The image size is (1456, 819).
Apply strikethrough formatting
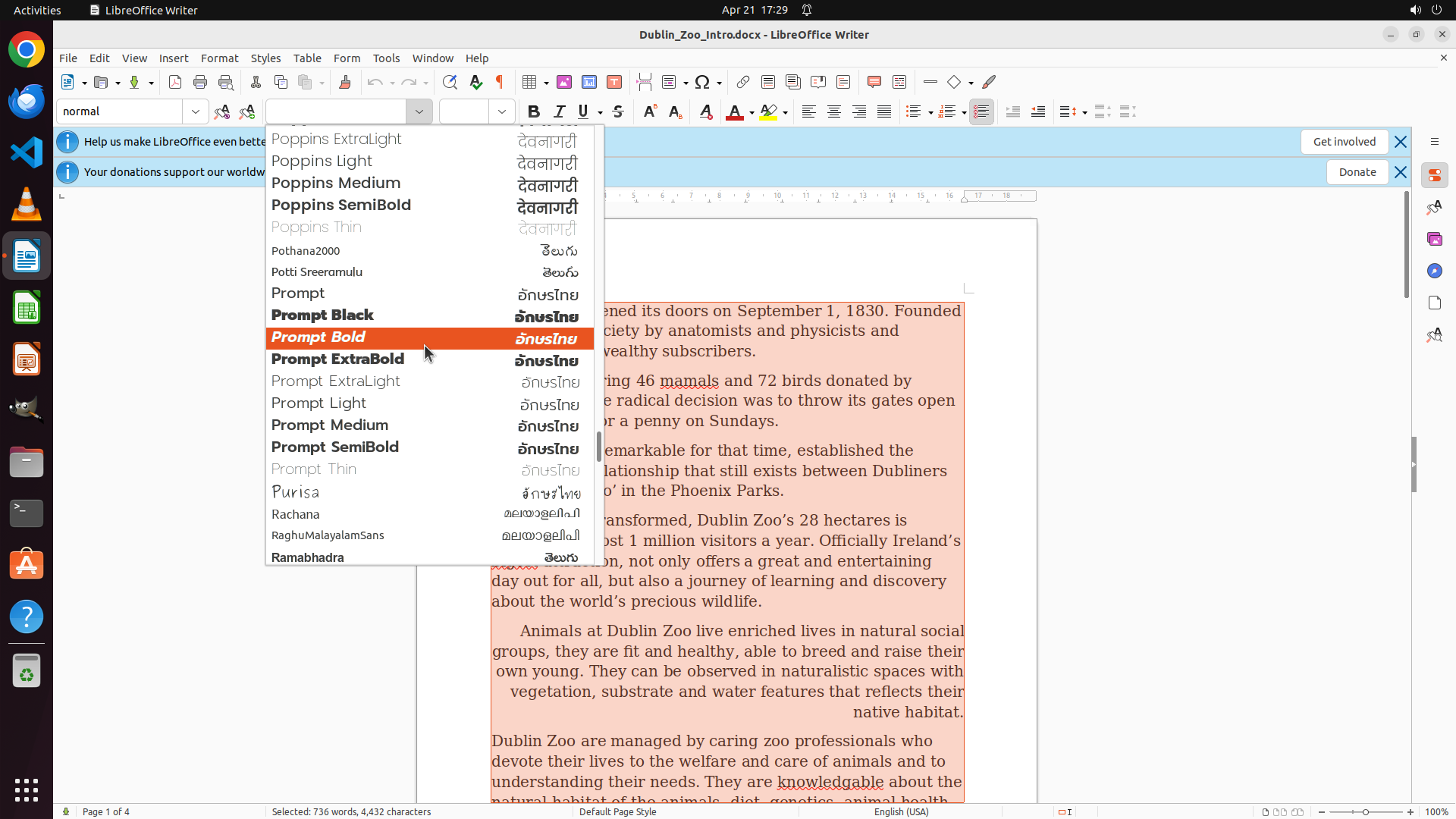pos(618,111)
